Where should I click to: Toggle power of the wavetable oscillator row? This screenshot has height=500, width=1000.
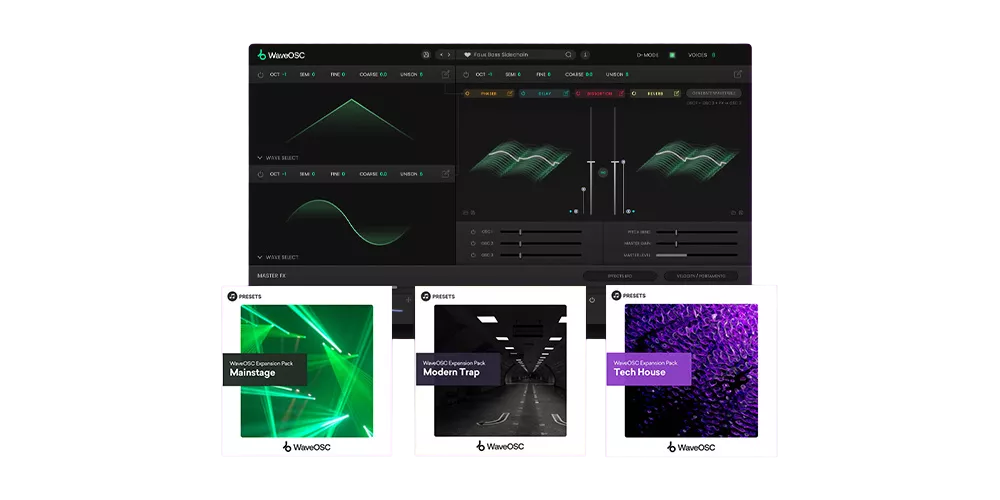coord(466,75)
